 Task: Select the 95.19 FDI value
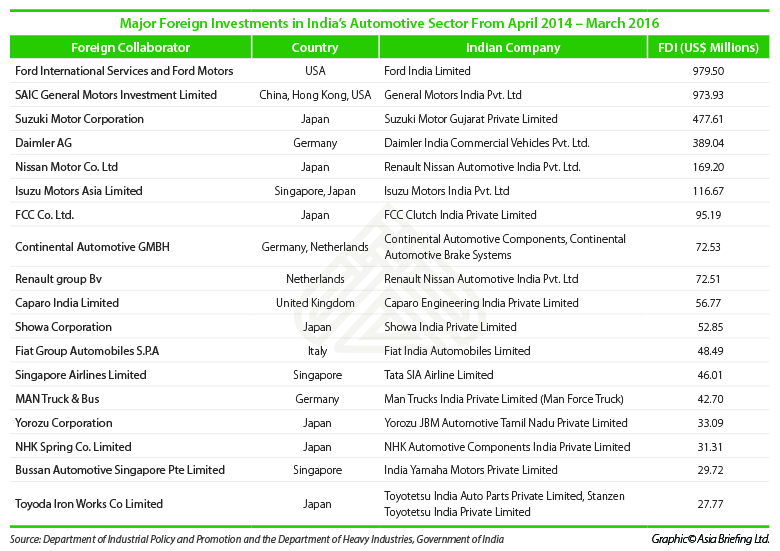708,215
